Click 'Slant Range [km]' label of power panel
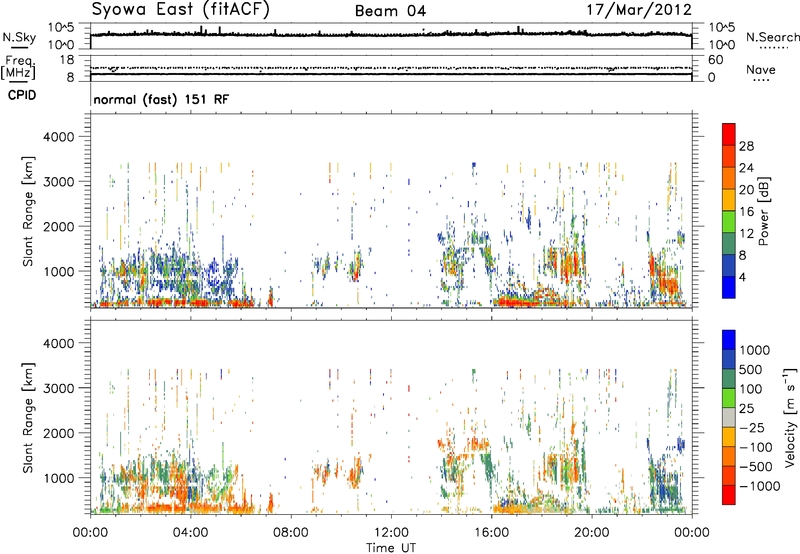 [x=28, y=211]
